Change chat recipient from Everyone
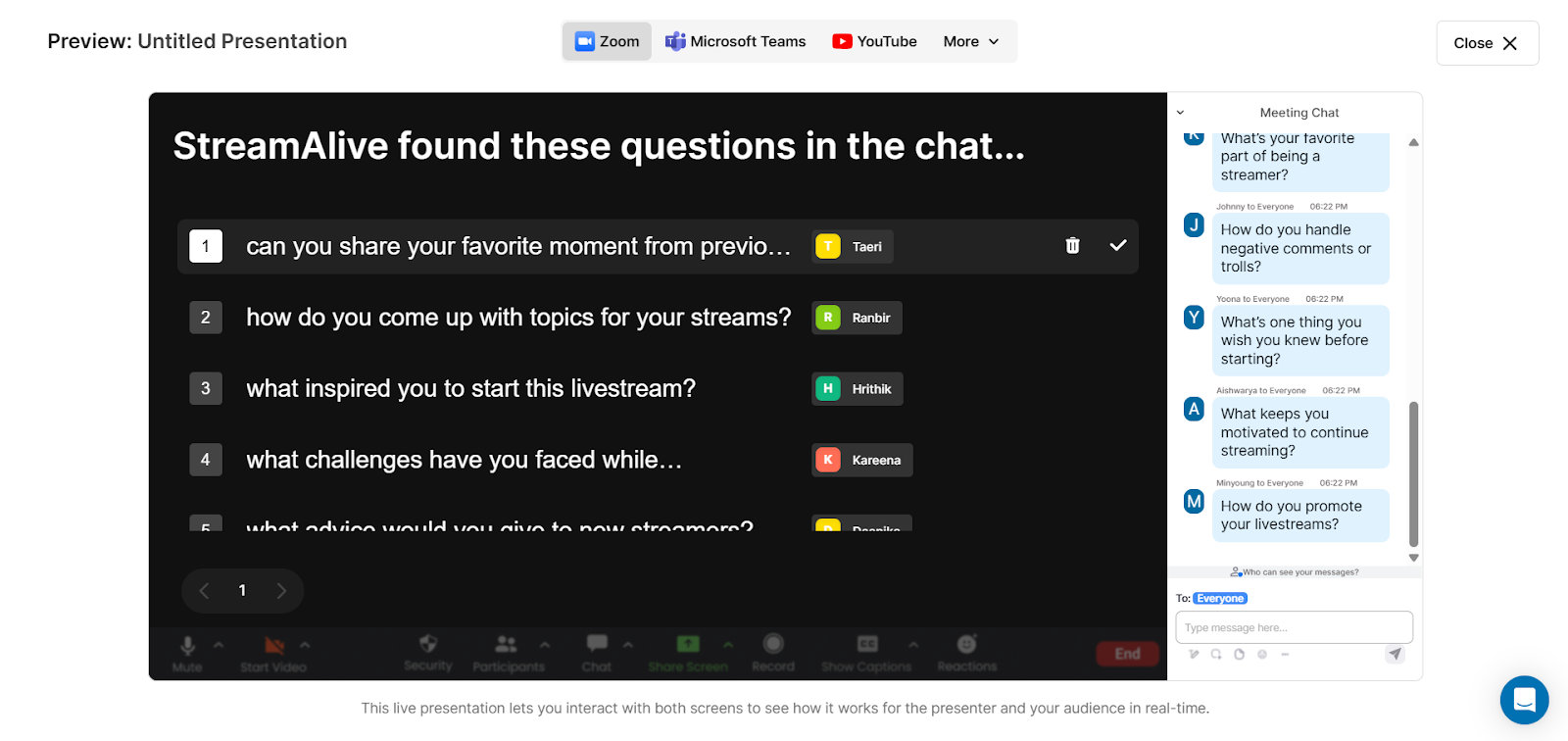The width and height of the screenshot is (1568, 741). click(1220, 598)
